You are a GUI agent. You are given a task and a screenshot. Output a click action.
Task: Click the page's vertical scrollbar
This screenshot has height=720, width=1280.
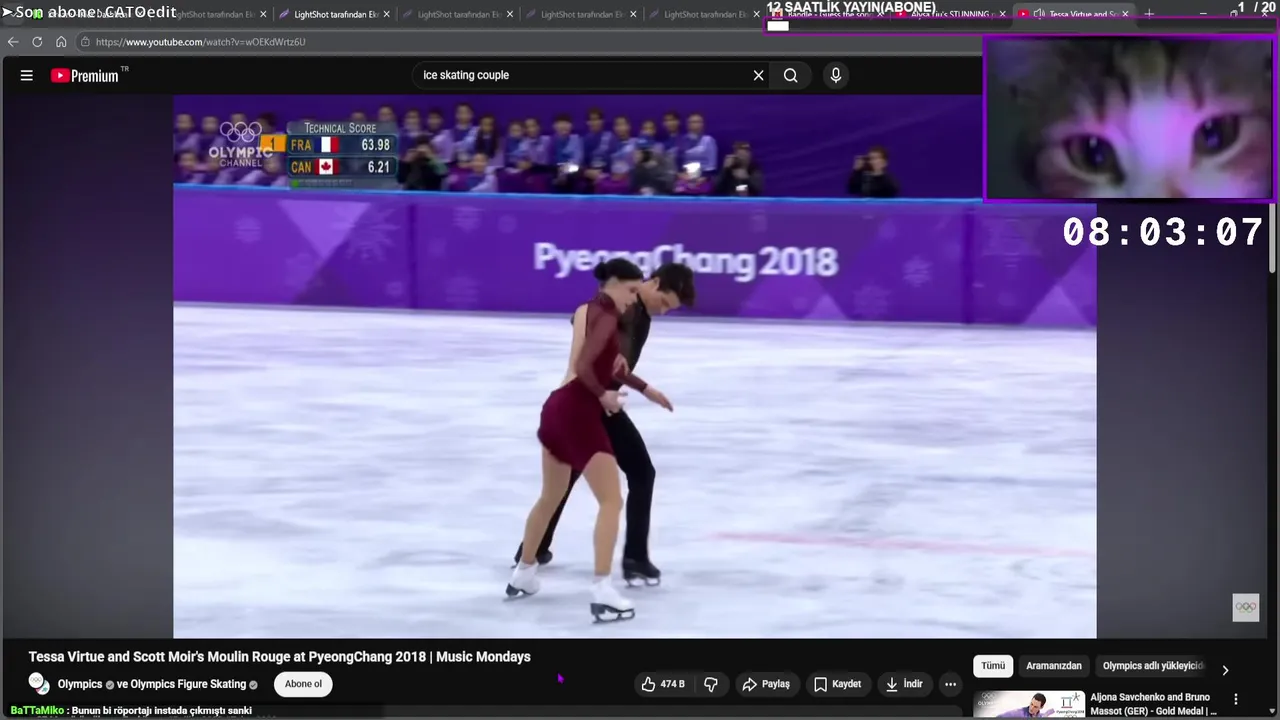1273,238
